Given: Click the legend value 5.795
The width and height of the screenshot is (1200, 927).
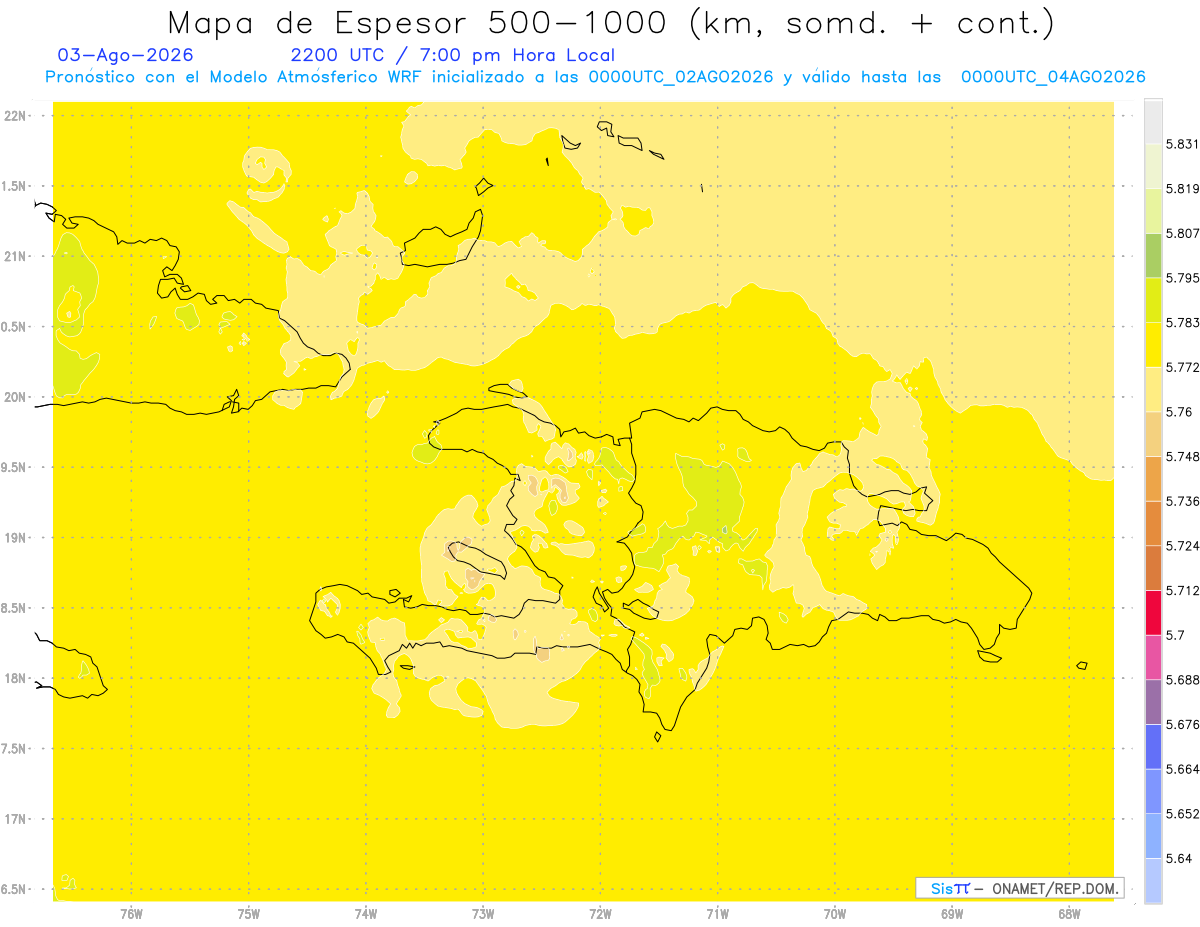Looking at the screenshot, I should tap(1182, 278).
